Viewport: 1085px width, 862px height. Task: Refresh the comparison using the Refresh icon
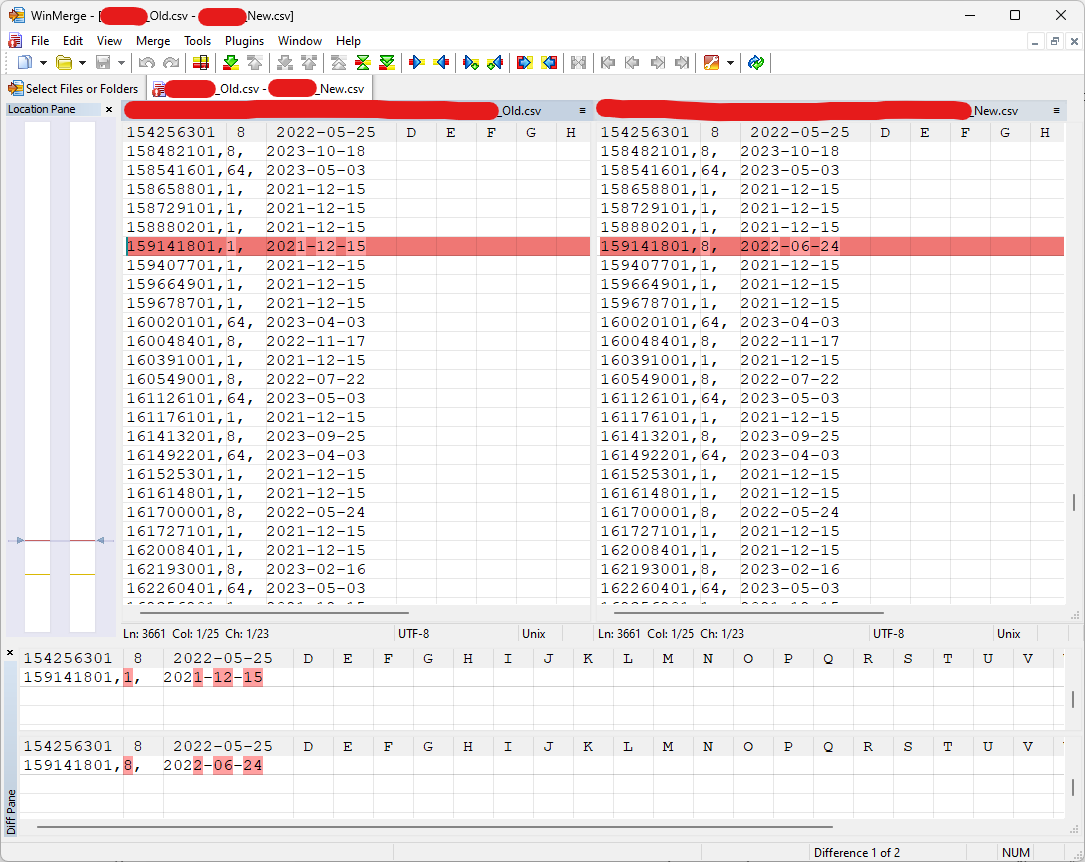tap(756, 63)
